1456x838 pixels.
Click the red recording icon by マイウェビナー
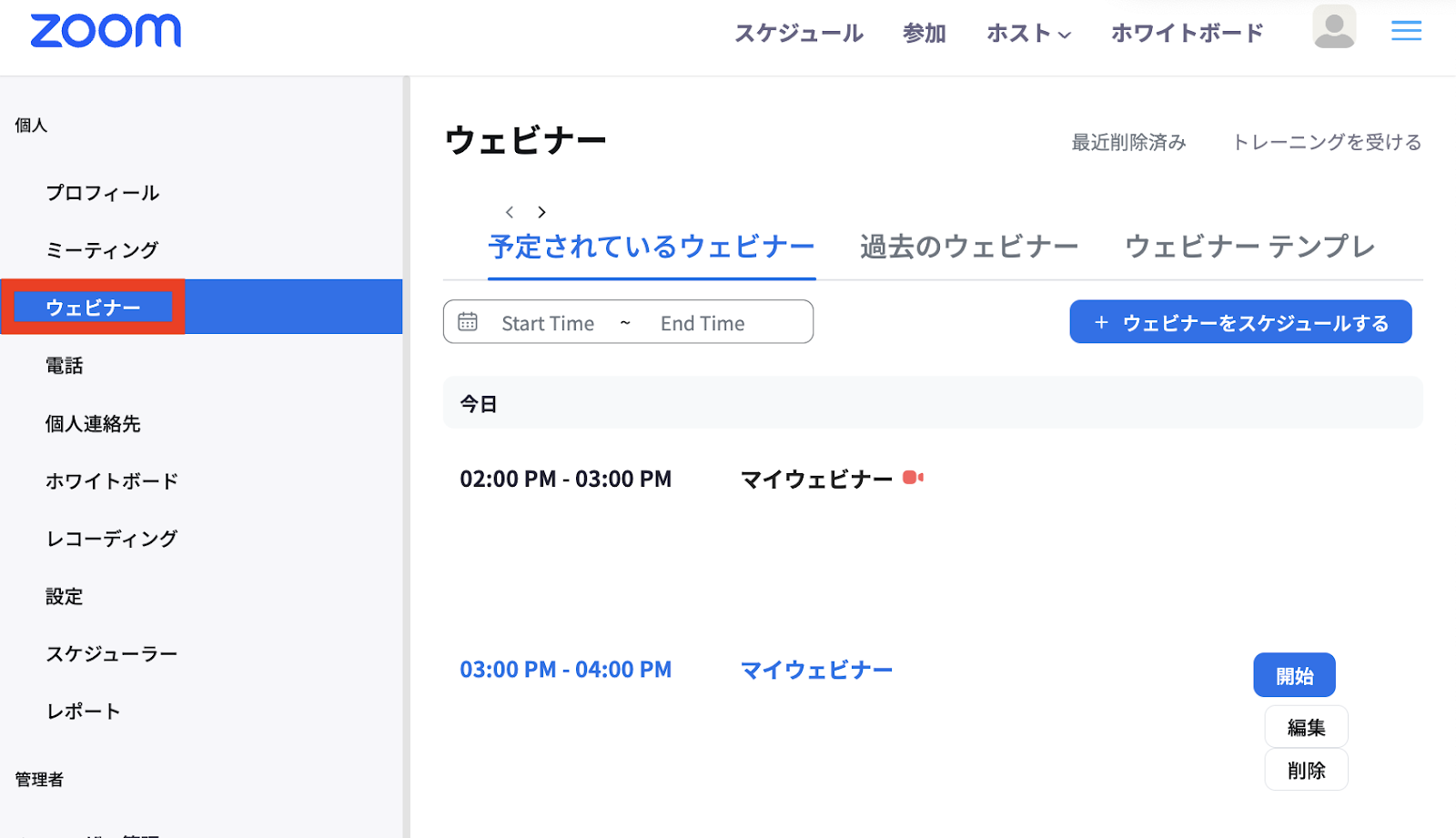[913, 478]
